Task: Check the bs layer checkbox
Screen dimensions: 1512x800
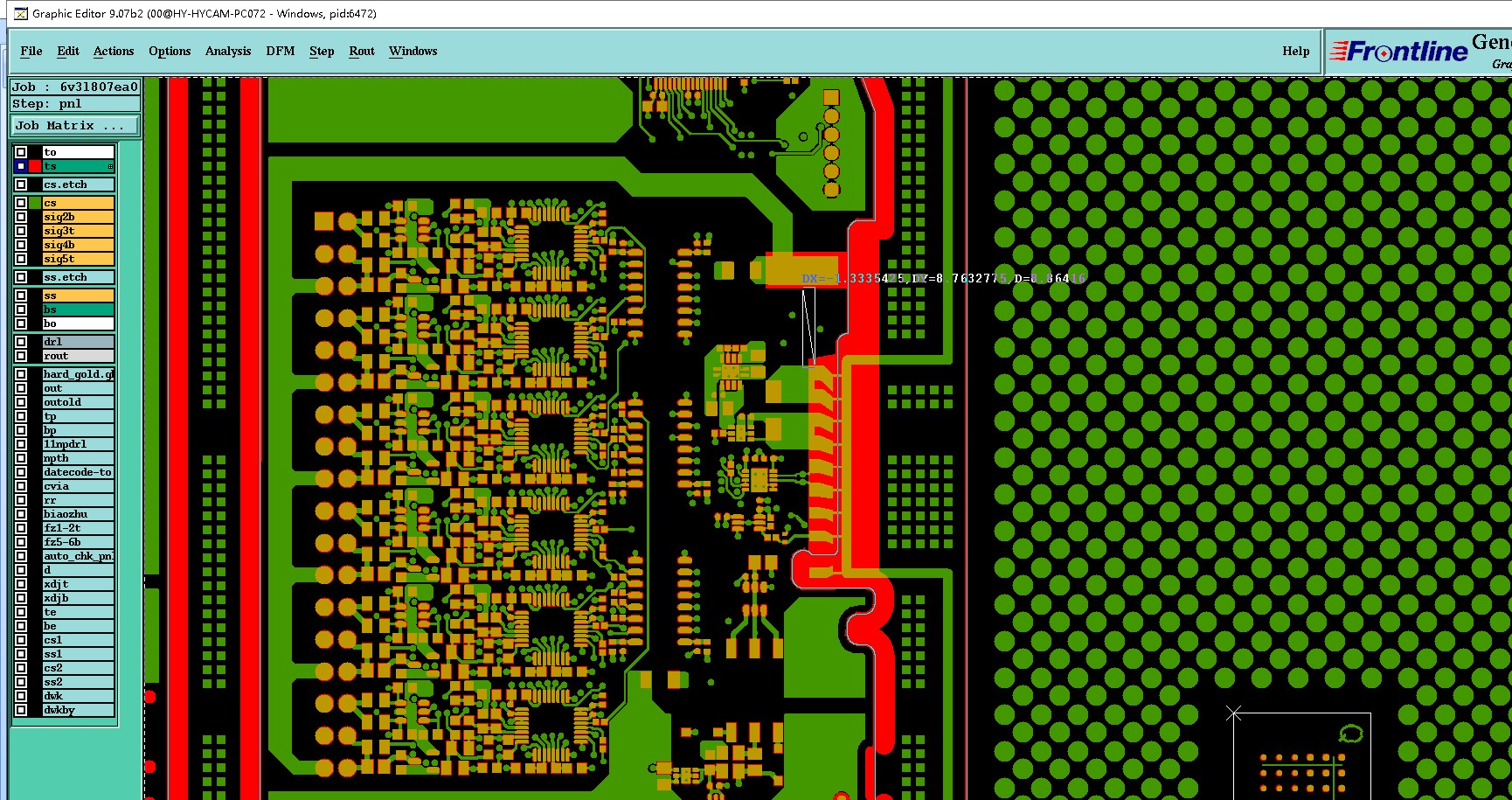Action: click(21, 310)
